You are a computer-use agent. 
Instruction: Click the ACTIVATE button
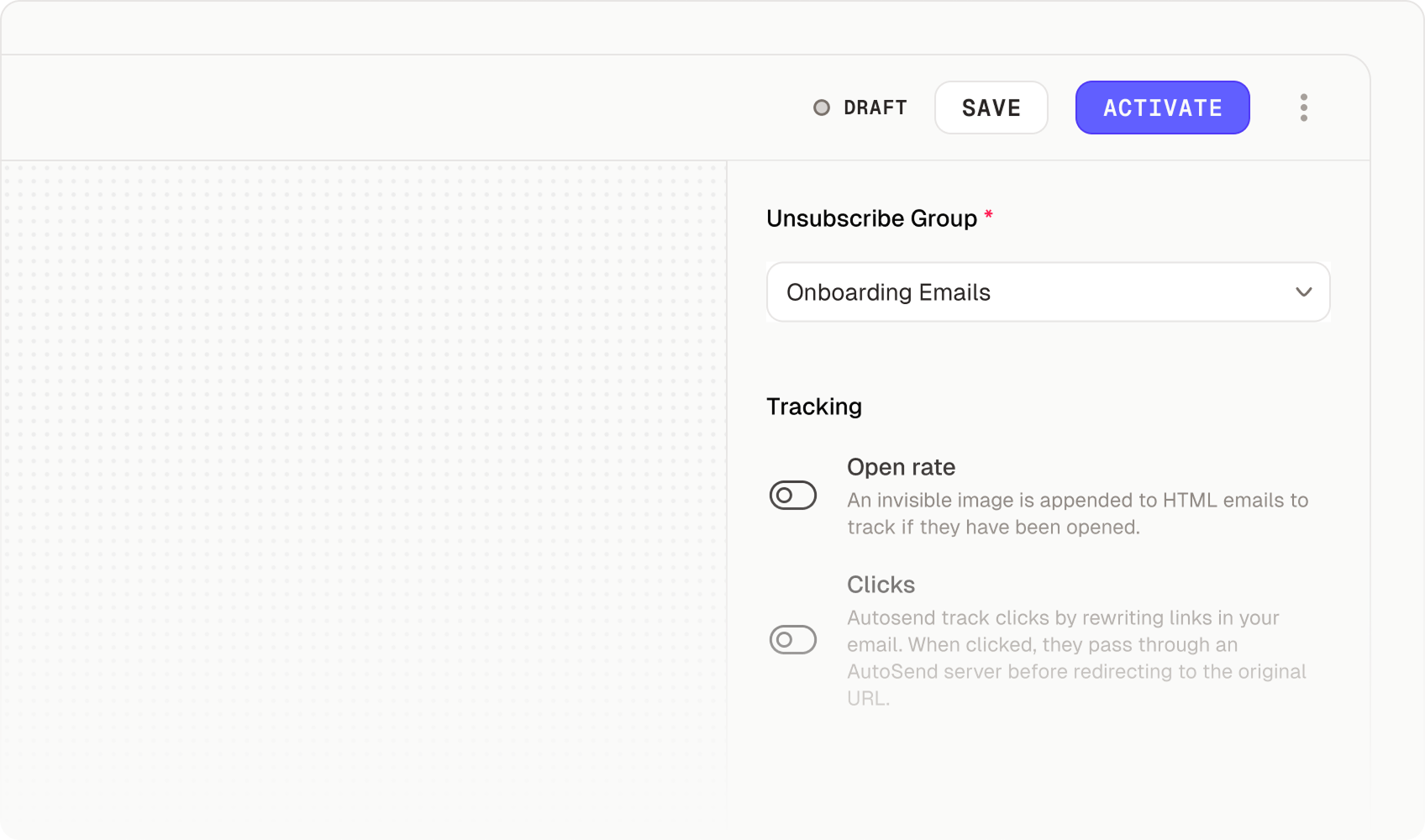pos(1162,108)
